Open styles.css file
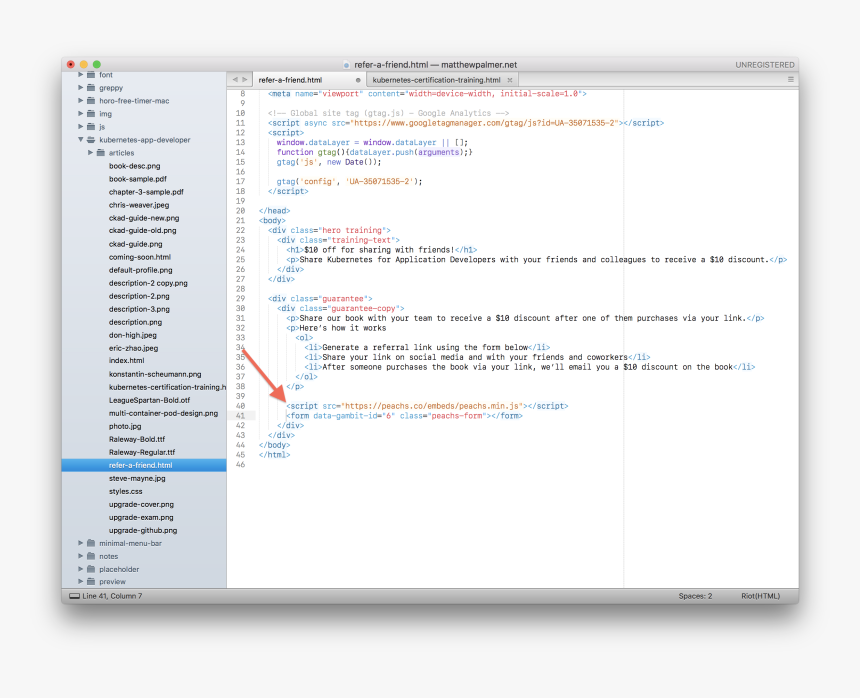Viewport: 860px width, 698px height. tap(126, 492)
